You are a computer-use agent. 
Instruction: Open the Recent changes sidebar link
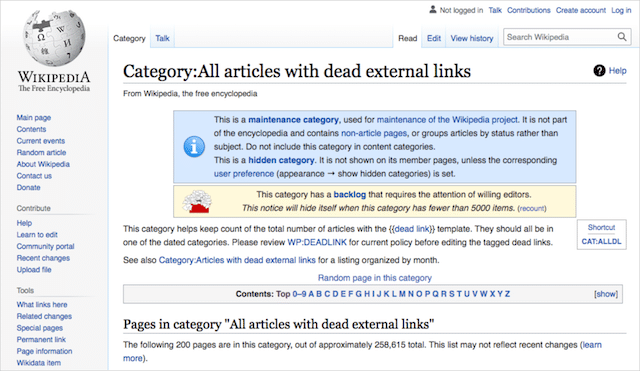tap(43, 258)
